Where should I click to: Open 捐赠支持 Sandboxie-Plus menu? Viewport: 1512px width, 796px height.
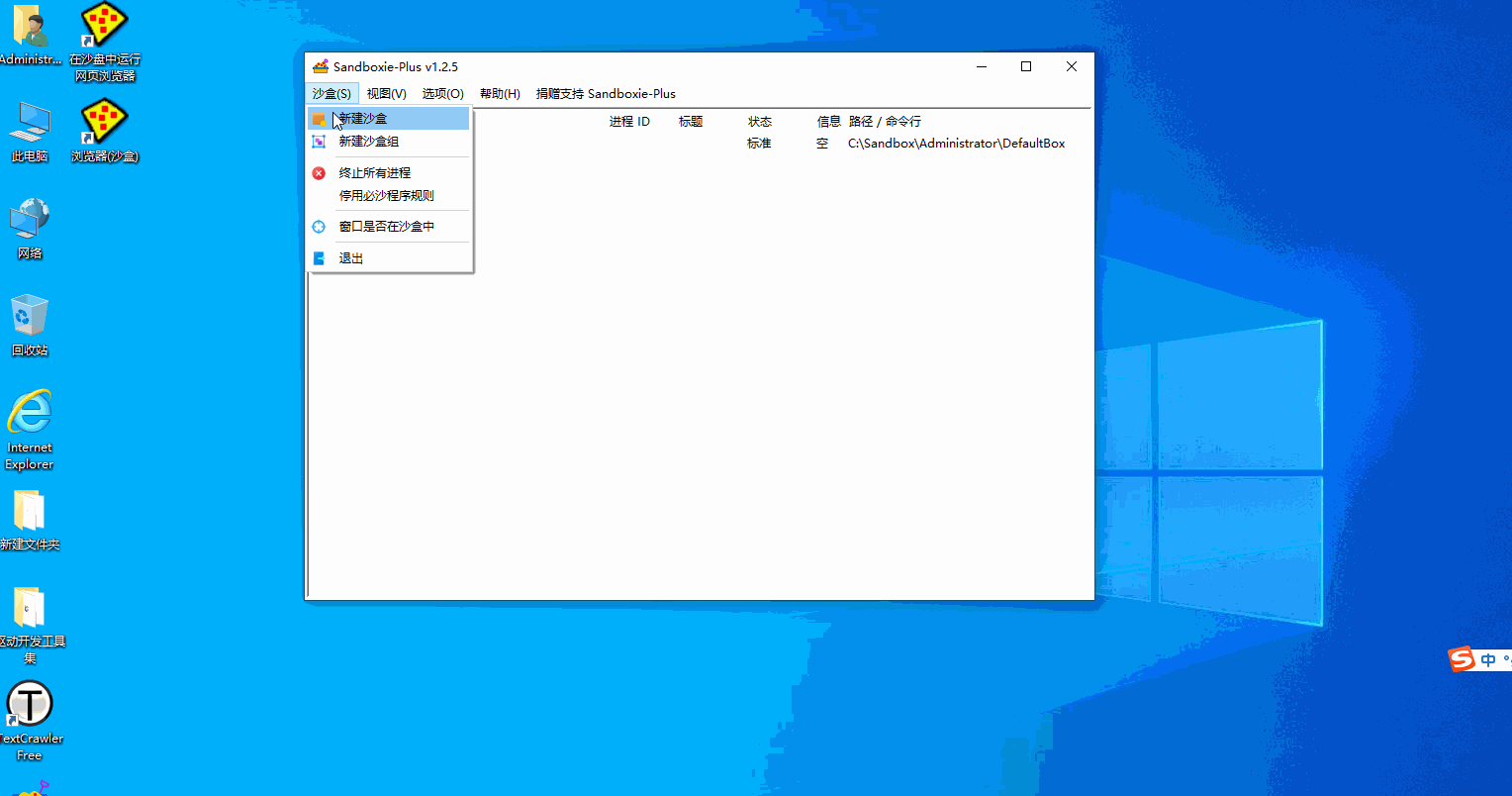pyautogui.click(x=606, y=94)
